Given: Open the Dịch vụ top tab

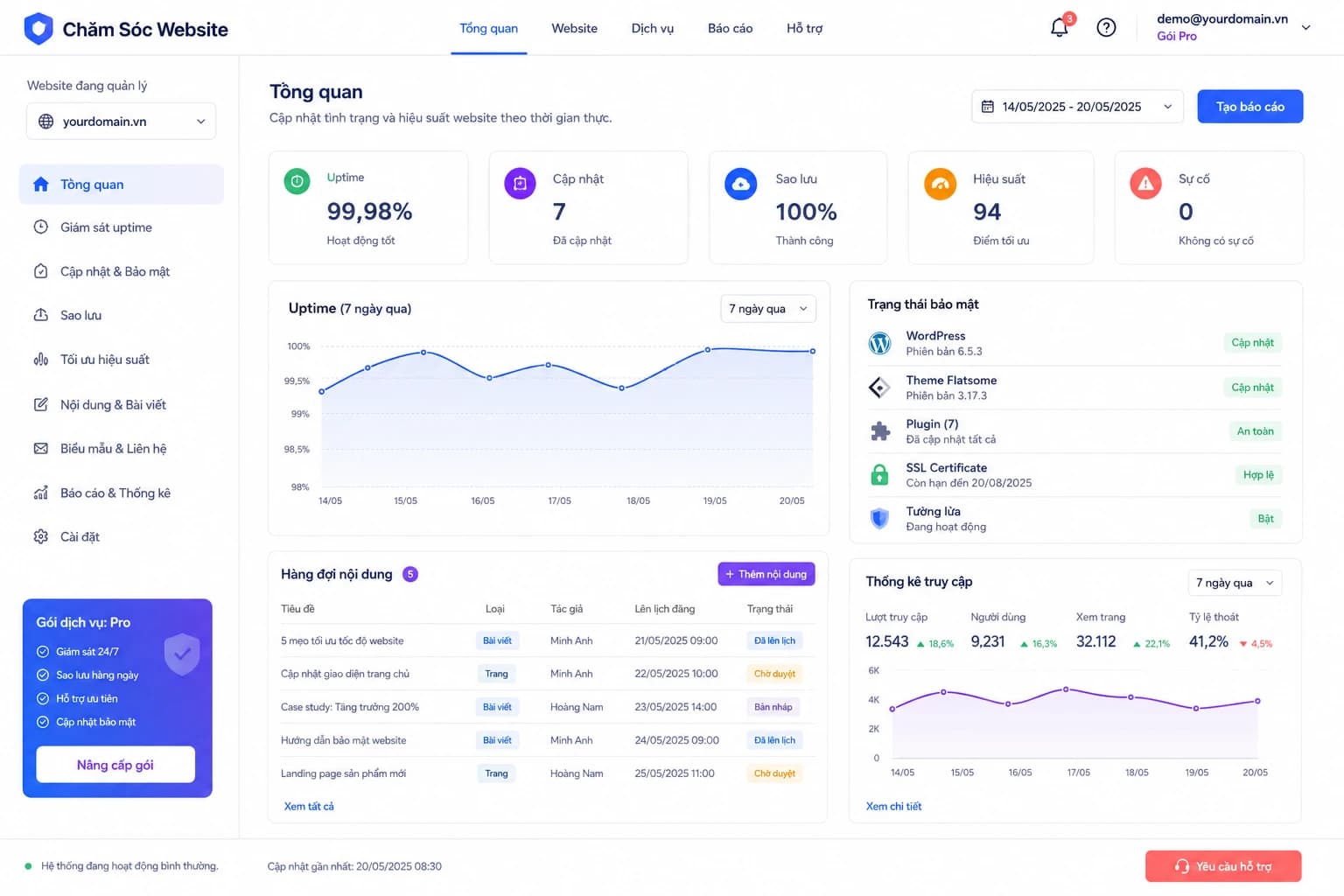Looking at the screenshot, I should tap(653, 28).
